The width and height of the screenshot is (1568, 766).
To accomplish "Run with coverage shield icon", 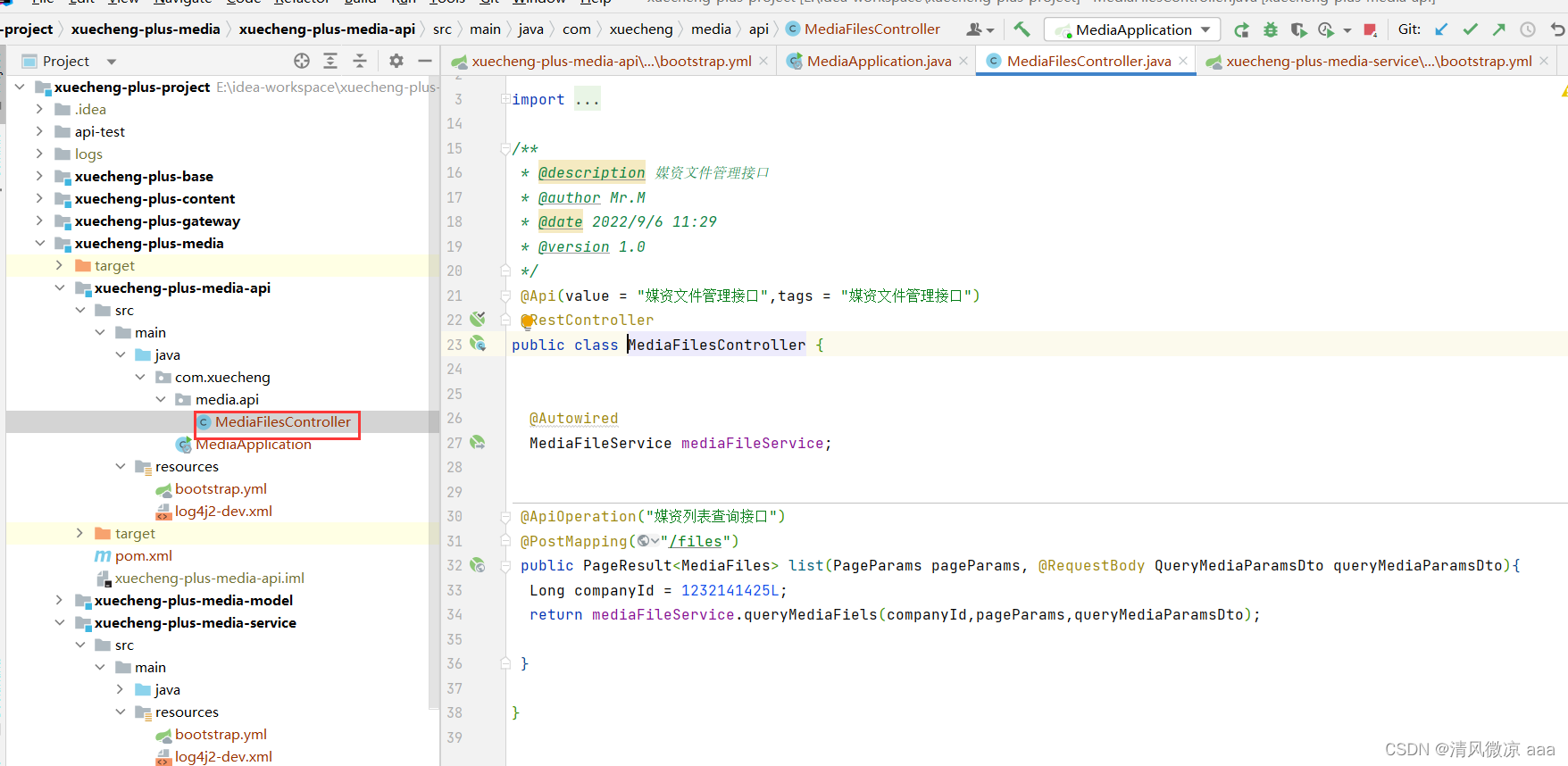I will click(x=1298, y=30).
